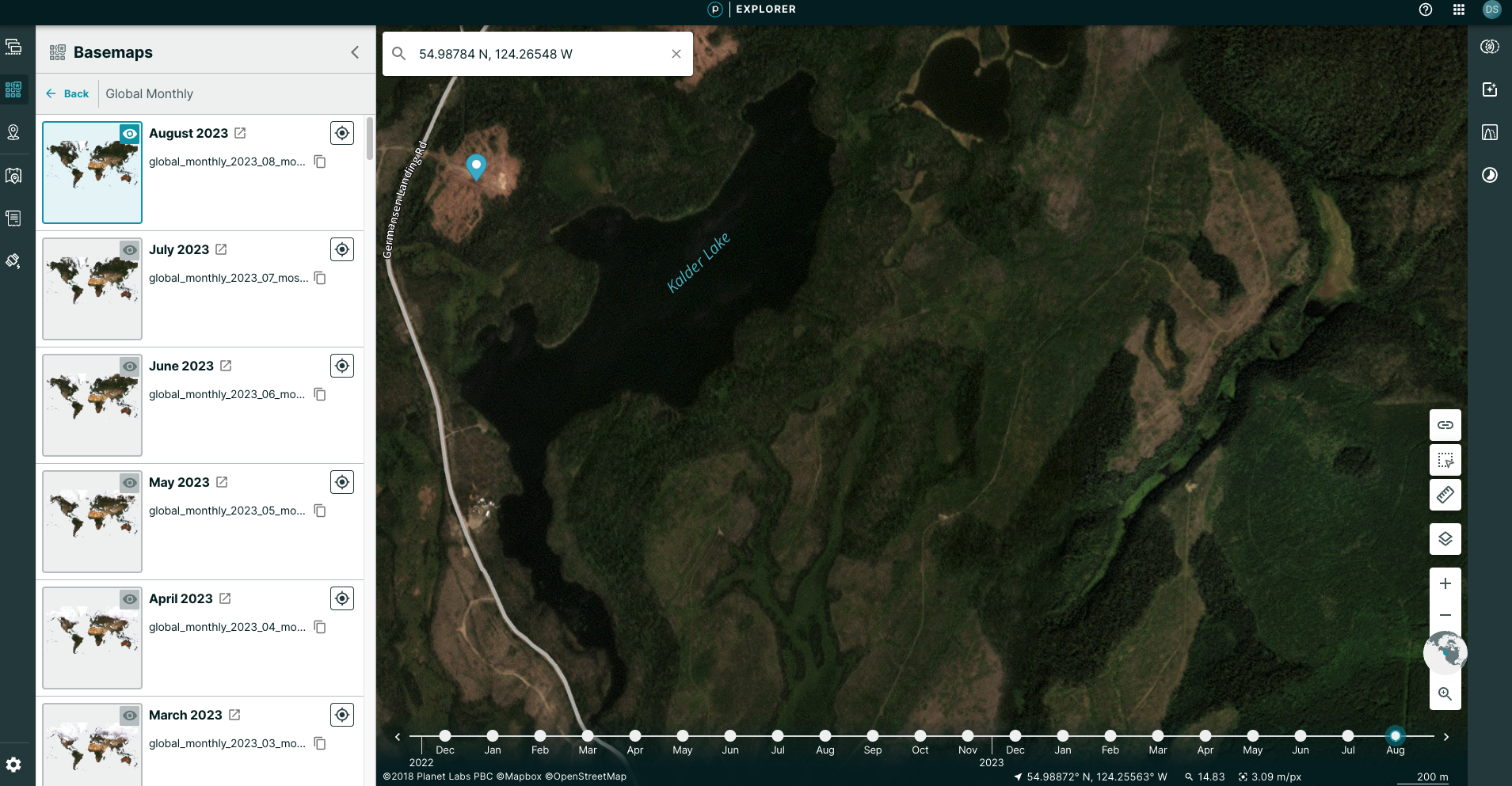Toggle the compare contrast icon on right rail
This screenshot has height=786, width=1512.
tap(1490, 175)
